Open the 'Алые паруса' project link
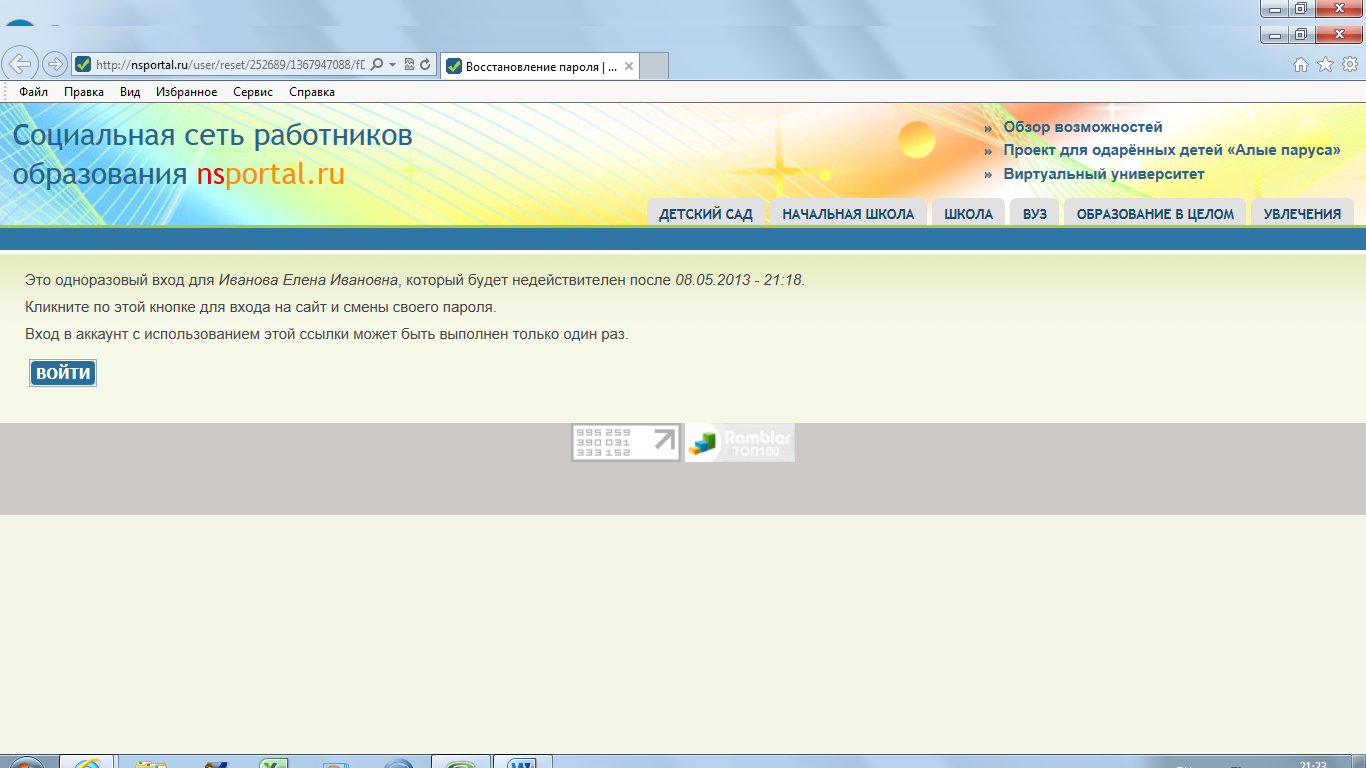This screenshot has width=1366, height=768. (1172, 150)
